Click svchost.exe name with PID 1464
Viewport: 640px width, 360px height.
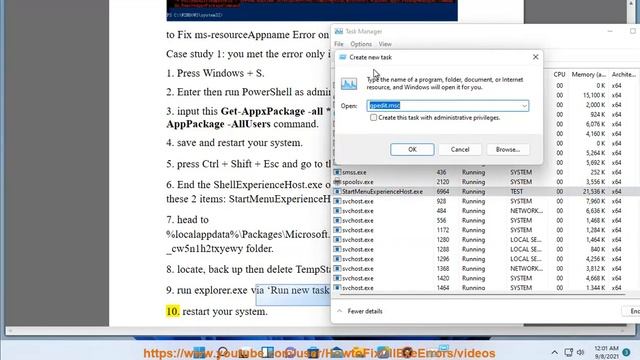point(358,288)
